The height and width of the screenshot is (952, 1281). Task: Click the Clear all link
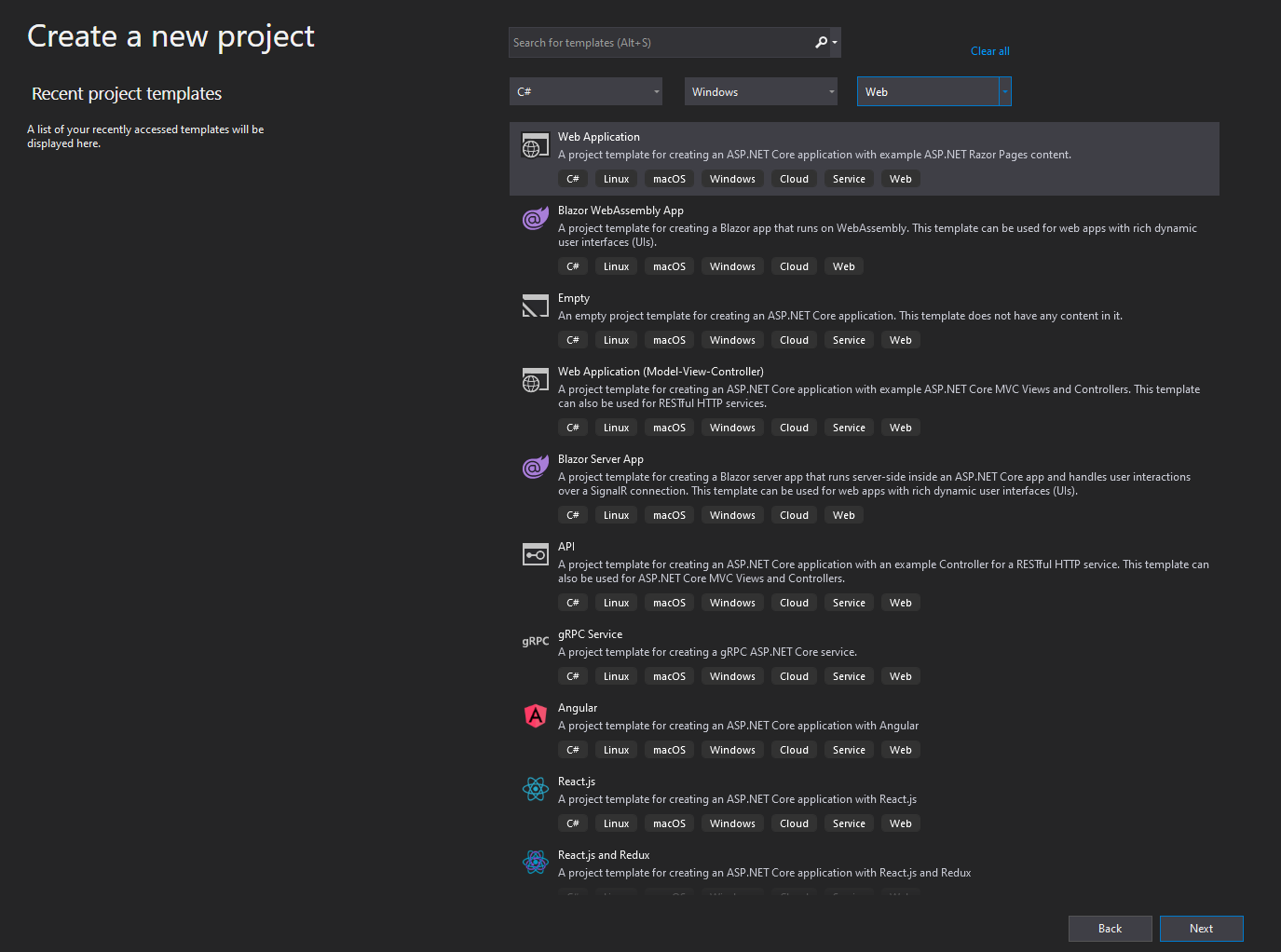(989, 50)
